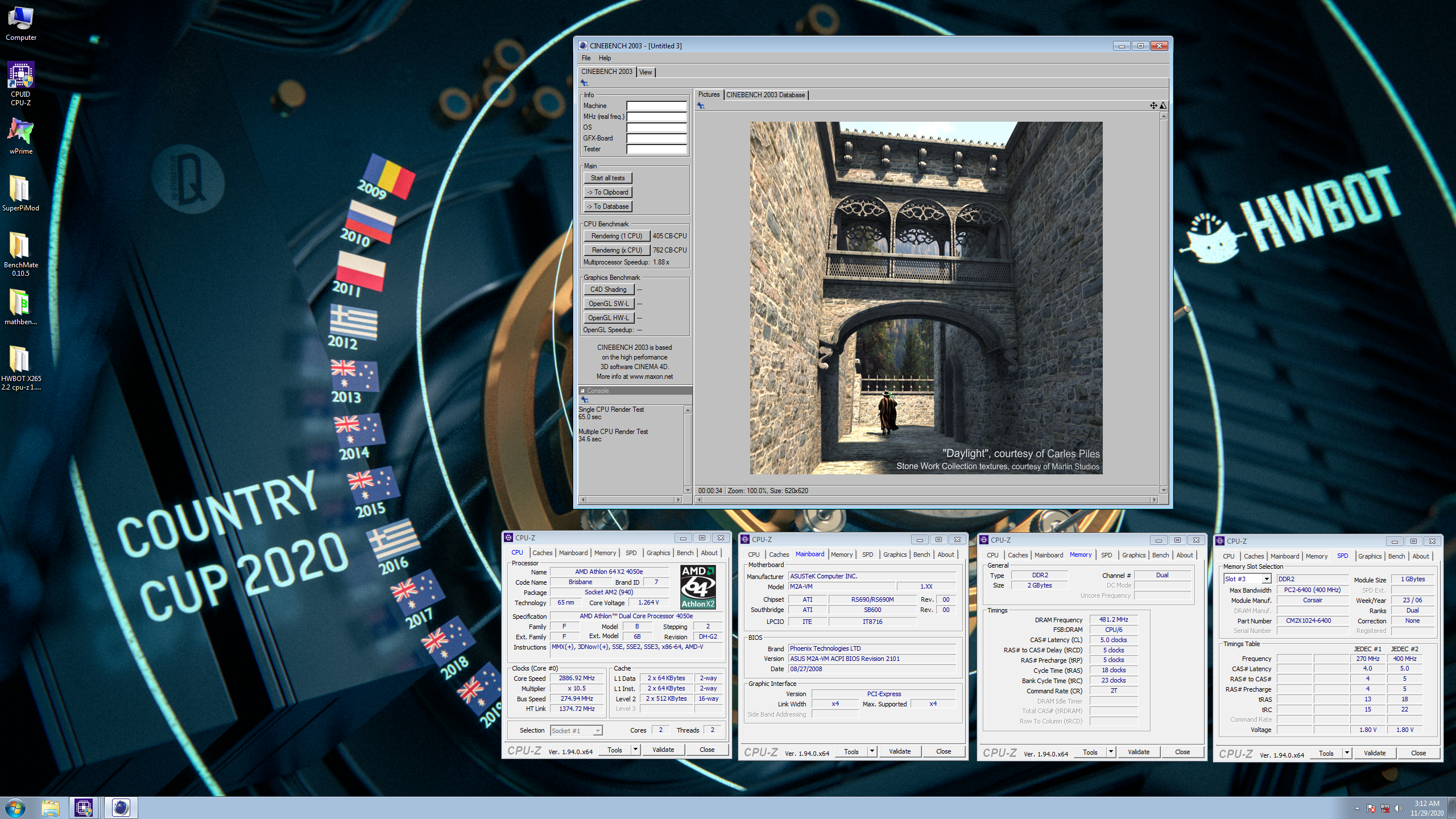Open Windows Explorer from the taskbar
The width and height of the screenshot is (1456, 819).
coord(51,808)
